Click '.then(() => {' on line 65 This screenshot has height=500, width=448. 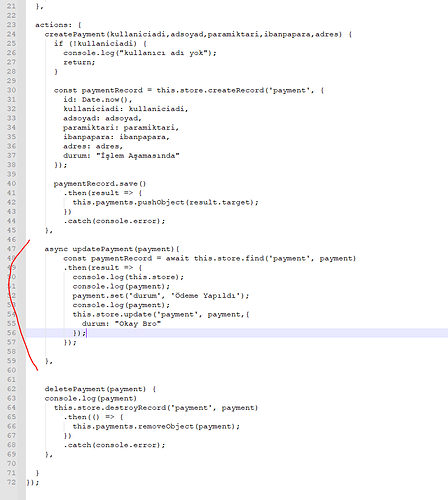(x=93, y=417)
